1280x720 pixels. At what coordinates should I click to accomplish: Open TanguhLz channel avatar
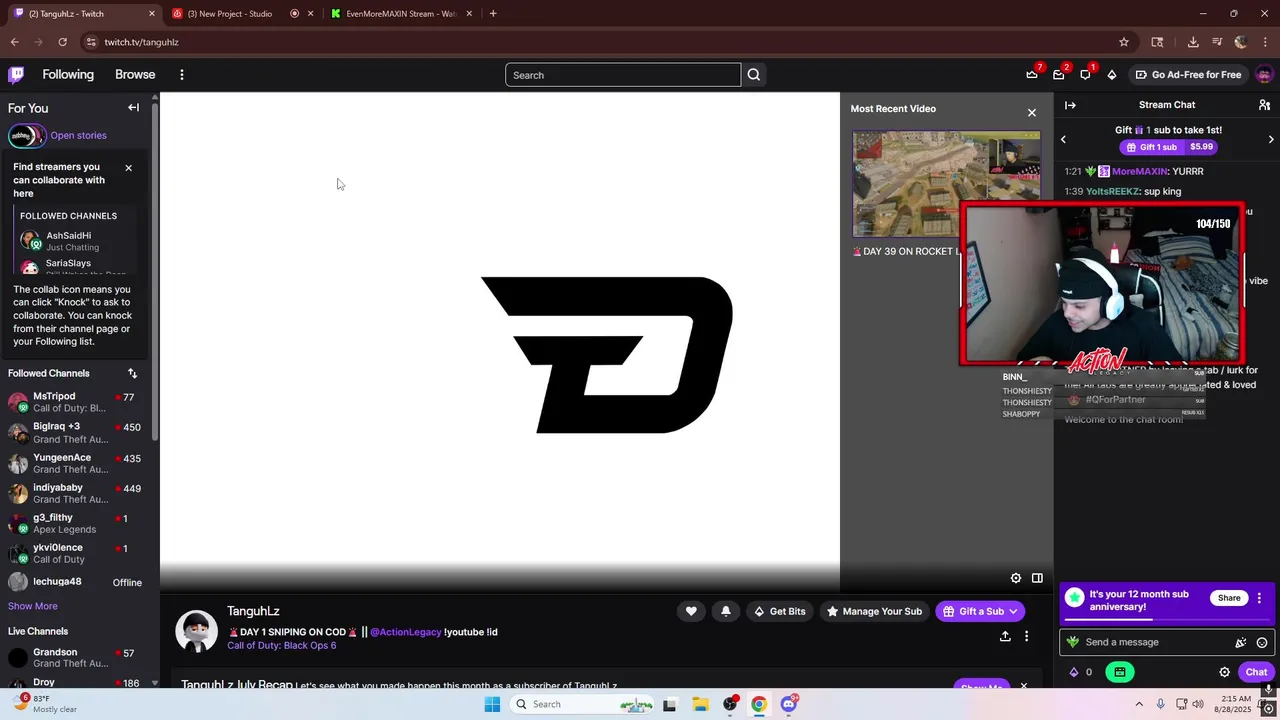(x=196, y=631)
